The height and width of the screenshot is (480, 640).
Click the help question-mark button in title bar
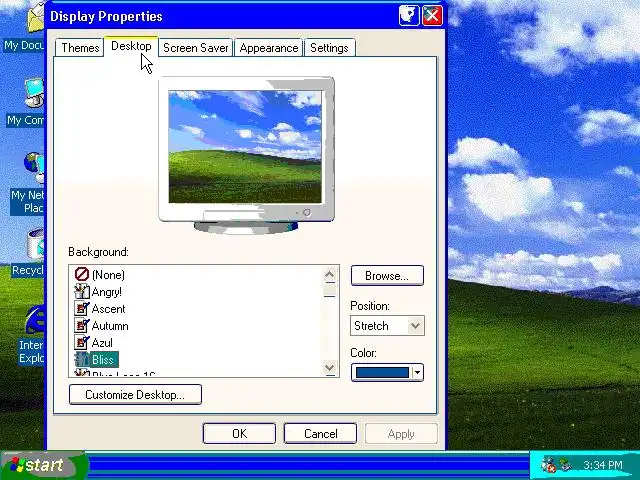pyautogui.click(x=409, y=16)
